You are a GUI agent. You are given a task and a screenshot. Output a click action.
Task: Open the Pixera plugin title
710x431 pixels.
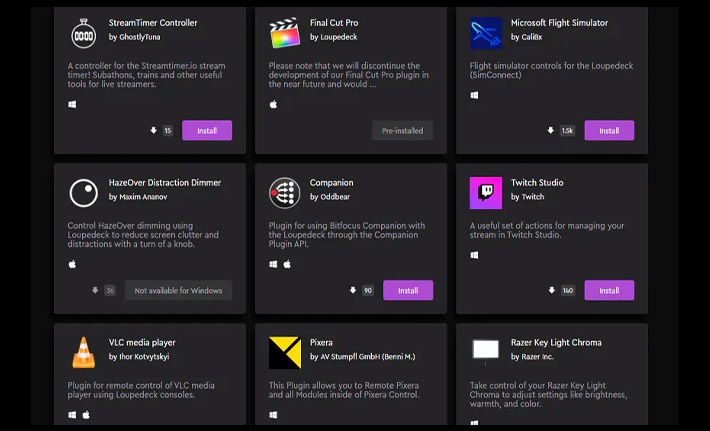[x=321, y=342]
